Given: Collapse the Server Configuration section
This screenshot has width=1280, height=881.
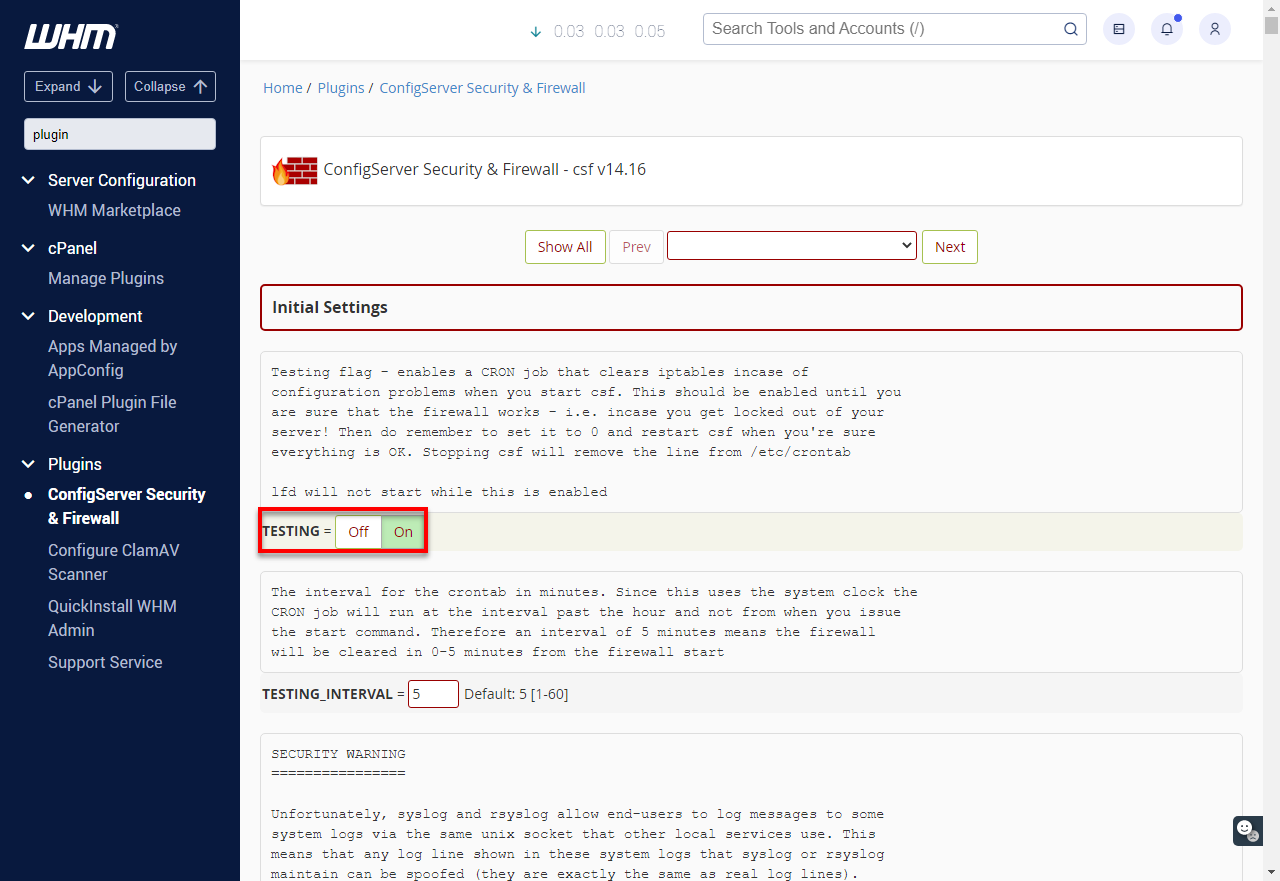Looking at the screenshot, I should tap(27, 180).
